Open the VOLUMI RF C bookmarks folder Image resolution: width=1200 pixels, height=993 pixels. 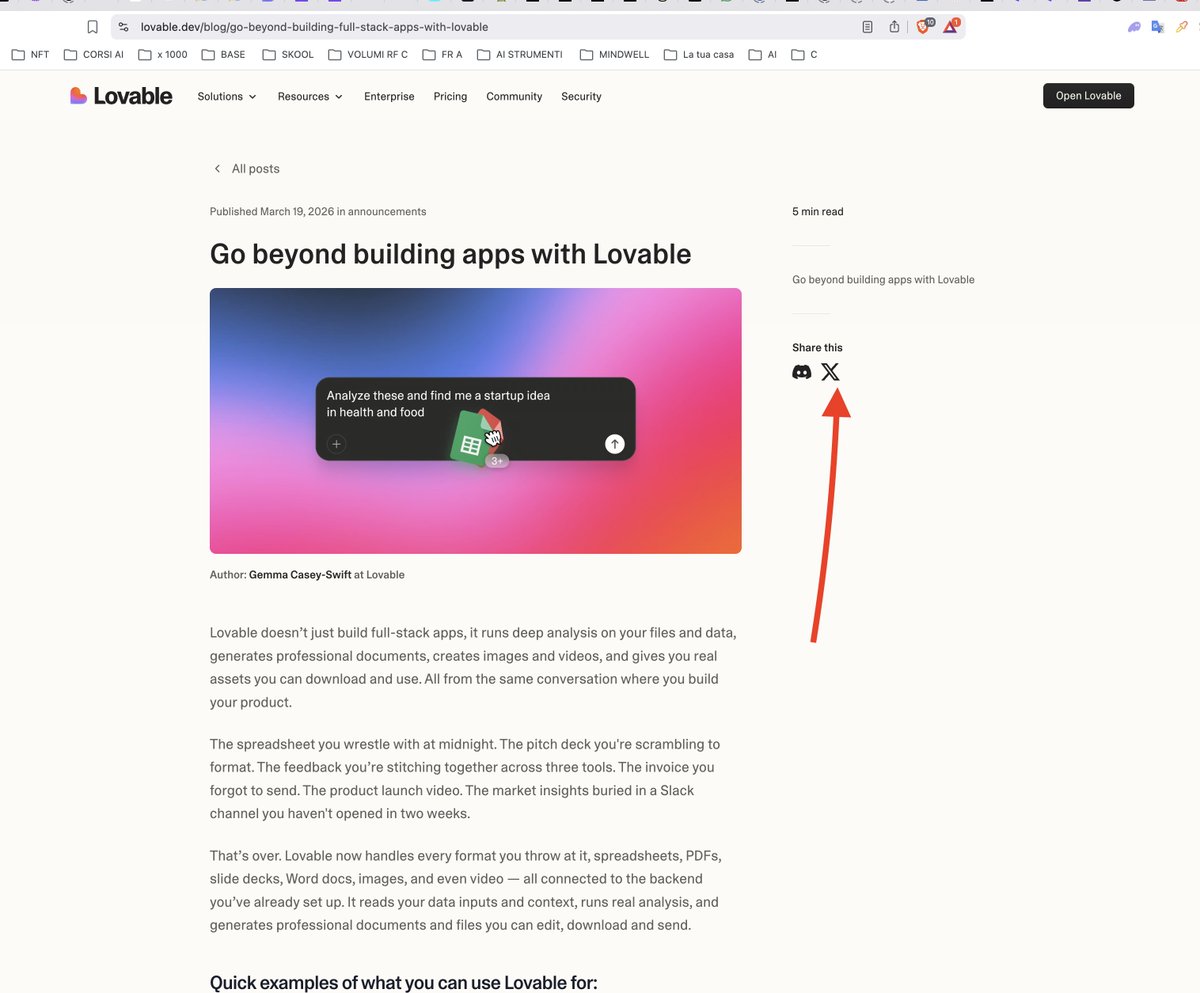point(368,55)
